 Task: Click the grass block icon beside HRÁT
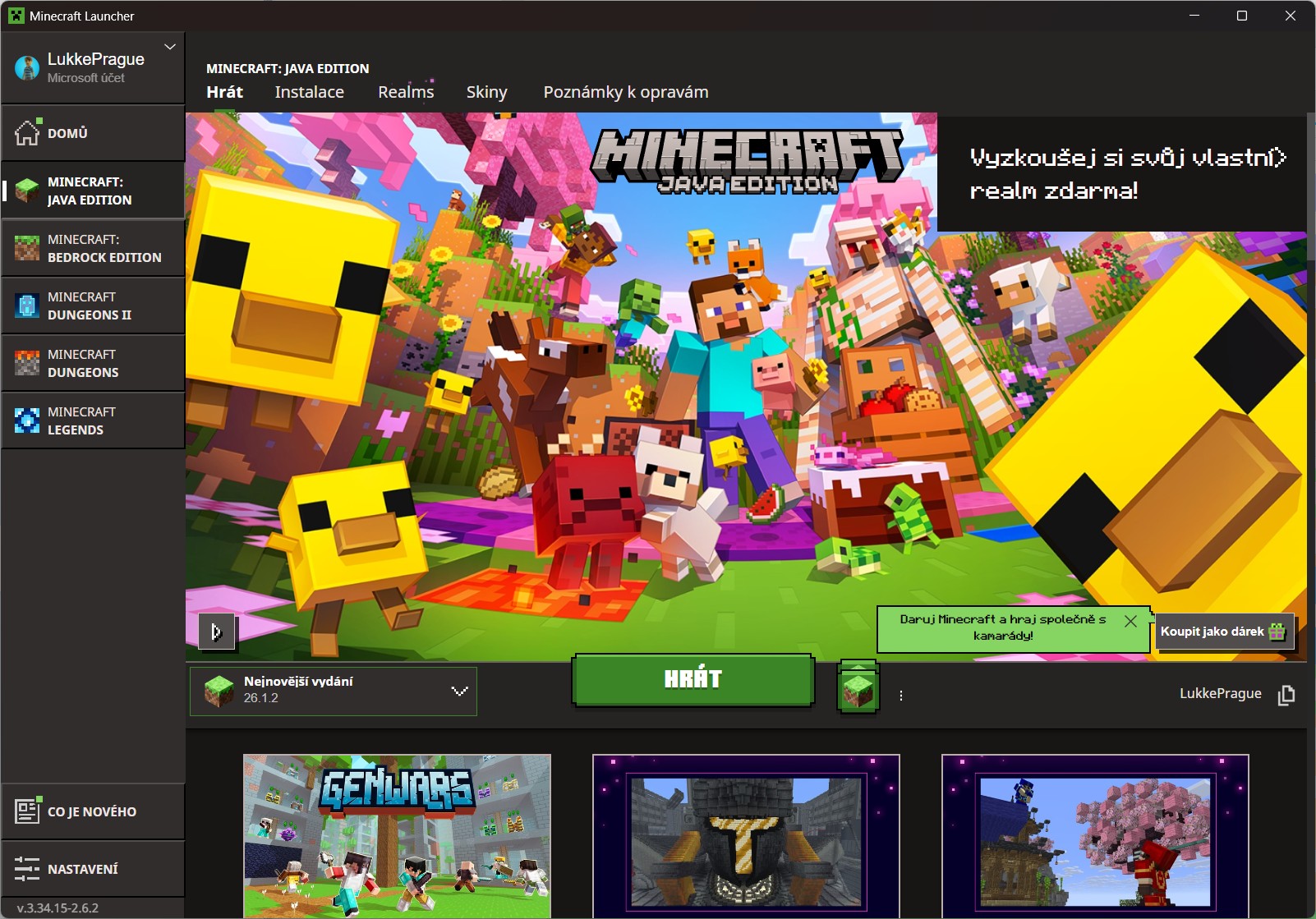(858, 688)
